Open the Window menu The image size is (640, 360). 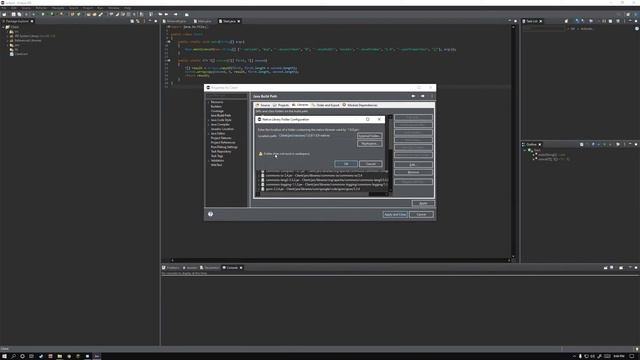tap(114, 8)
